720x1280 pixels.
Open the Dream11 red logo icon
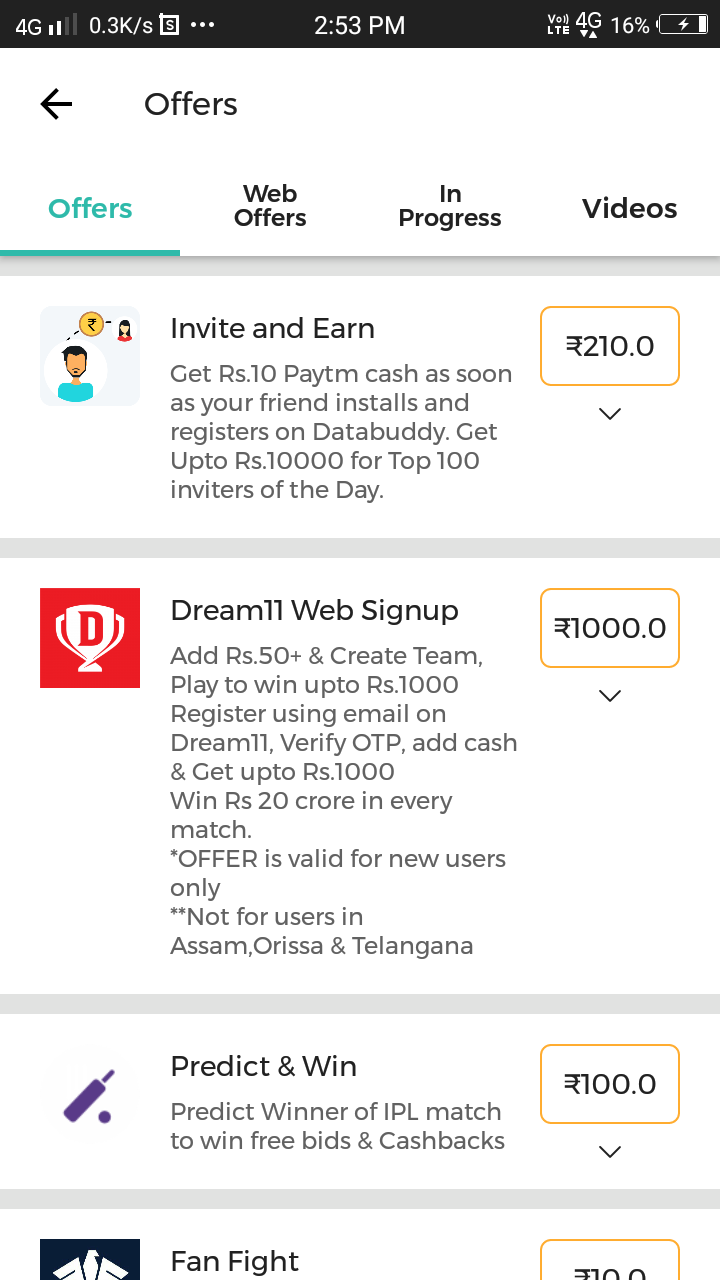pyautogui.click(x=90, y=638)
